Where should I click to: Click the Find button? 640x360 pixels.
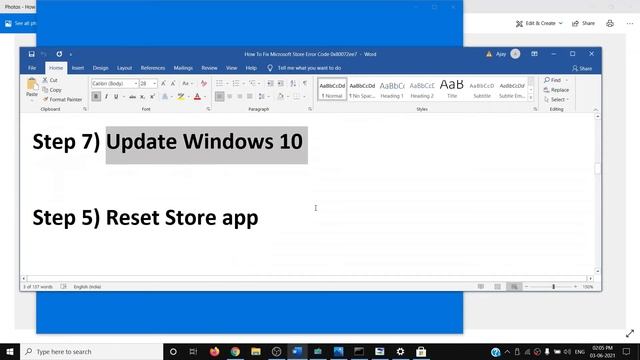click(553, 80)
